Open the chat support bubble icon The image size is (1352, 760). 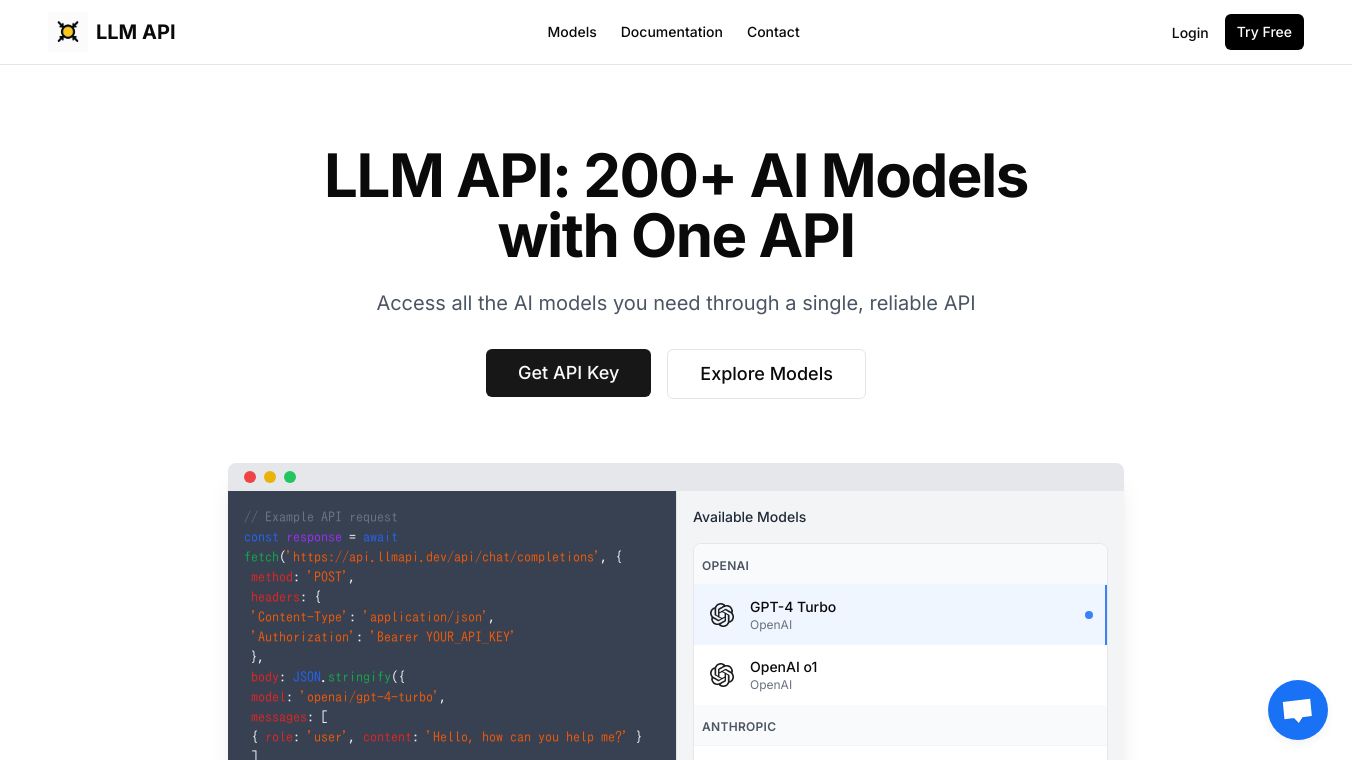tap(1298, 710)
